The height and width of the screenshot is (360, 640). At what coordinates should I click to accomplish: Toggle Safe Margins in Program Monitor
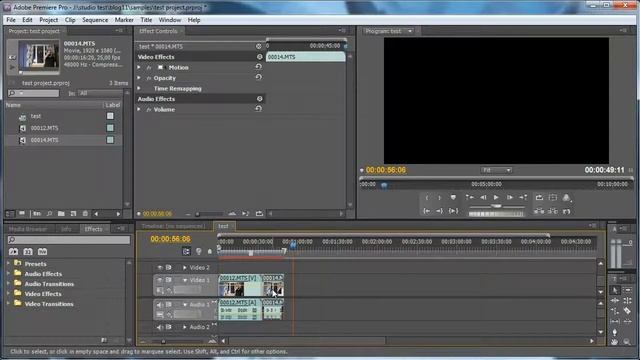[553, 198]
